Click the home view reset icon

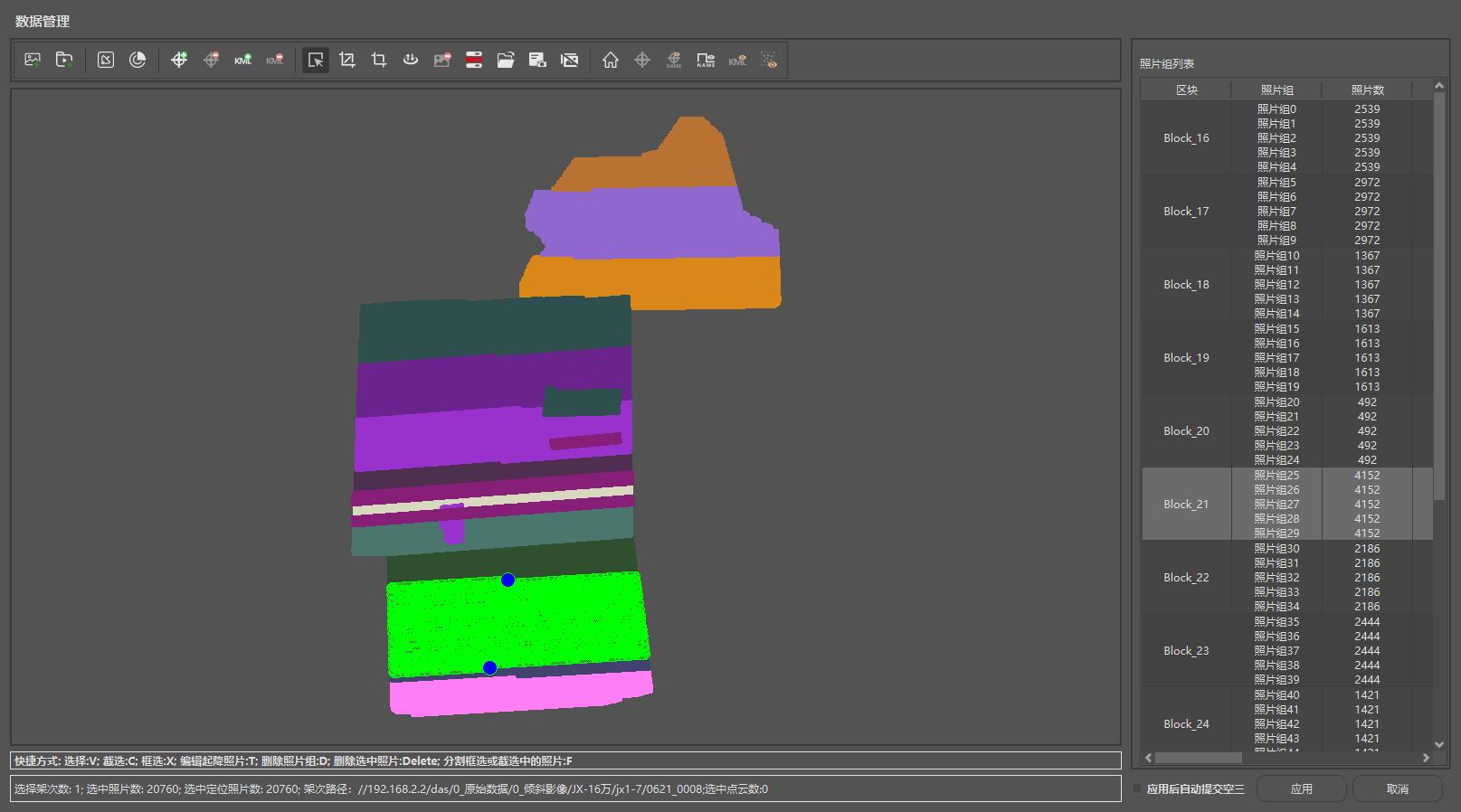611,60
